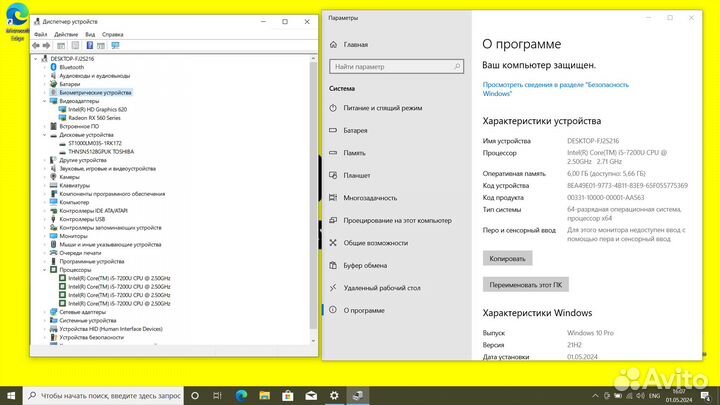Screen dimensions: 720x405
Task: Open the Вид menu in Device Manager
Action: tap(90, 34)
